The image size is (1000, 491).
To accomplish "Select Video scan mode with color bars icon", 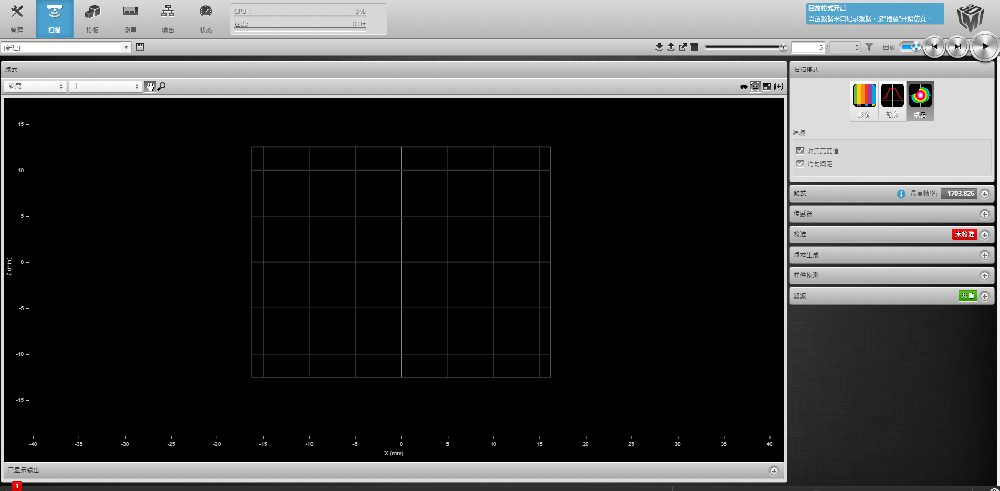I will pos(864,101).
